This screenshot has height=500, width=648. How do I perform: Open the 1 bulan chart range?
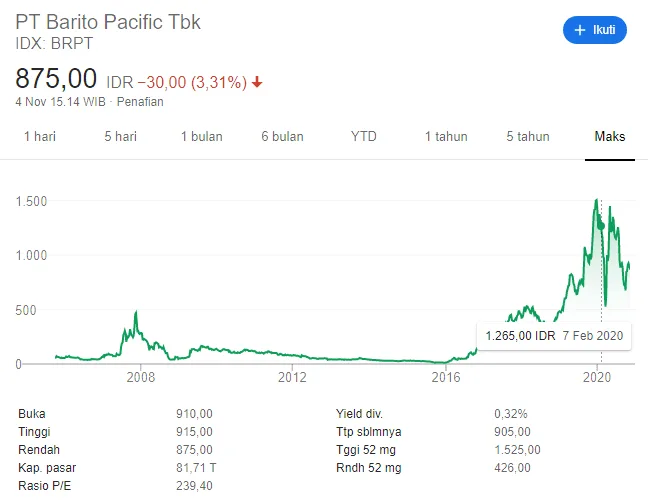tap(201, 136)
